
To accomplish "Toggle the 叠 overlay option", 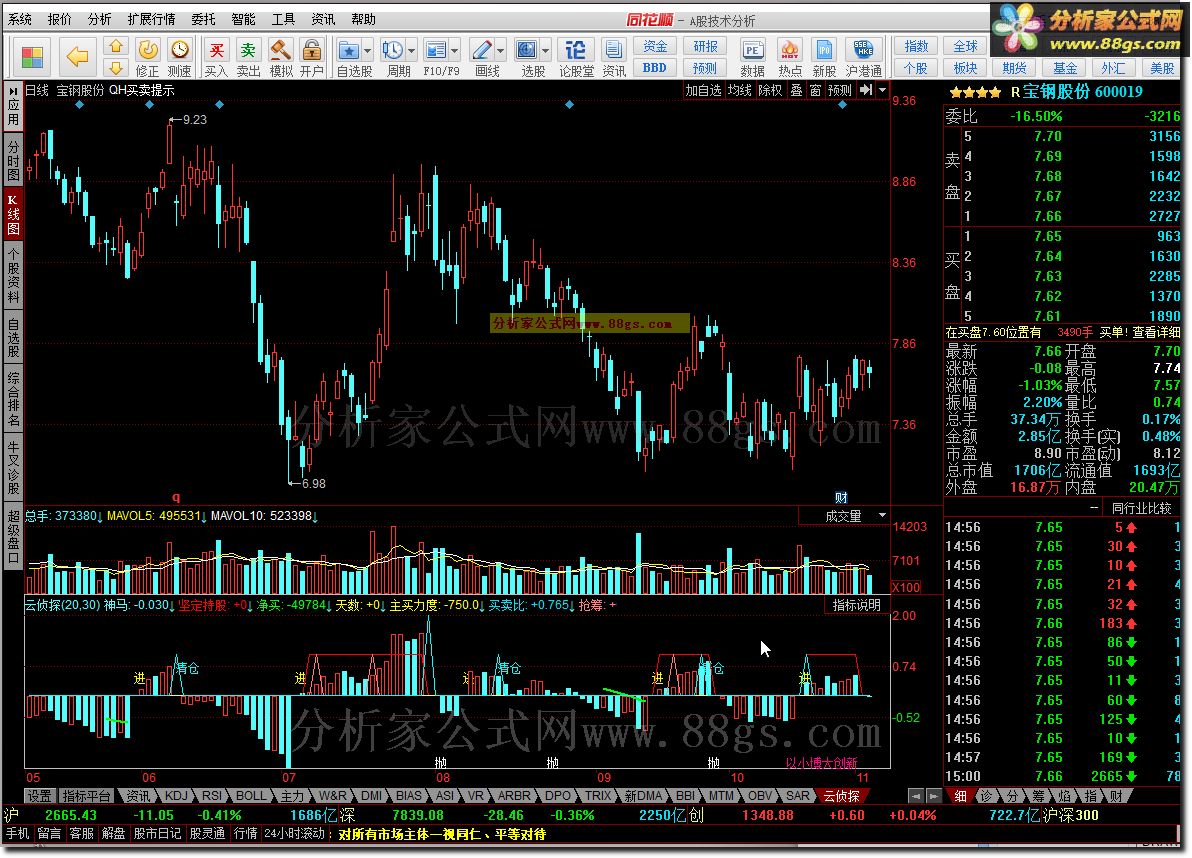I will 796,90.
